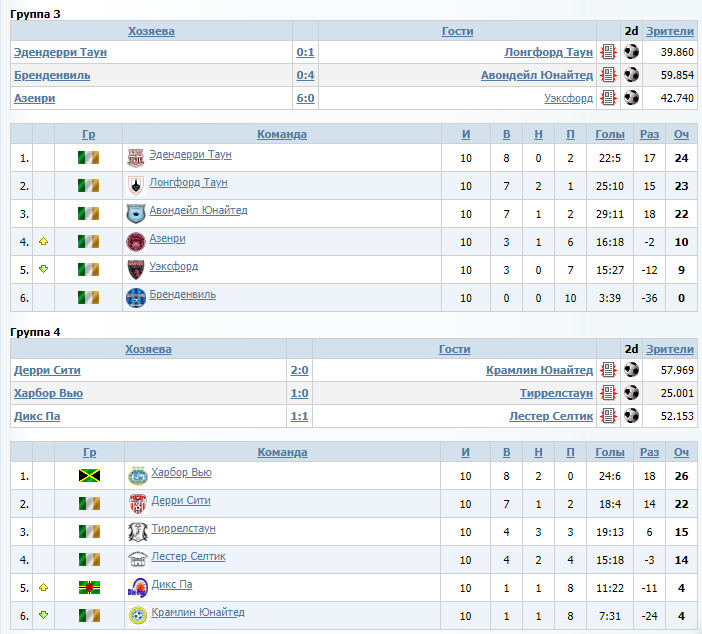
Task: Open Крамлин Юнайтед link in Group 4 standings
Action: coord(198,612)
